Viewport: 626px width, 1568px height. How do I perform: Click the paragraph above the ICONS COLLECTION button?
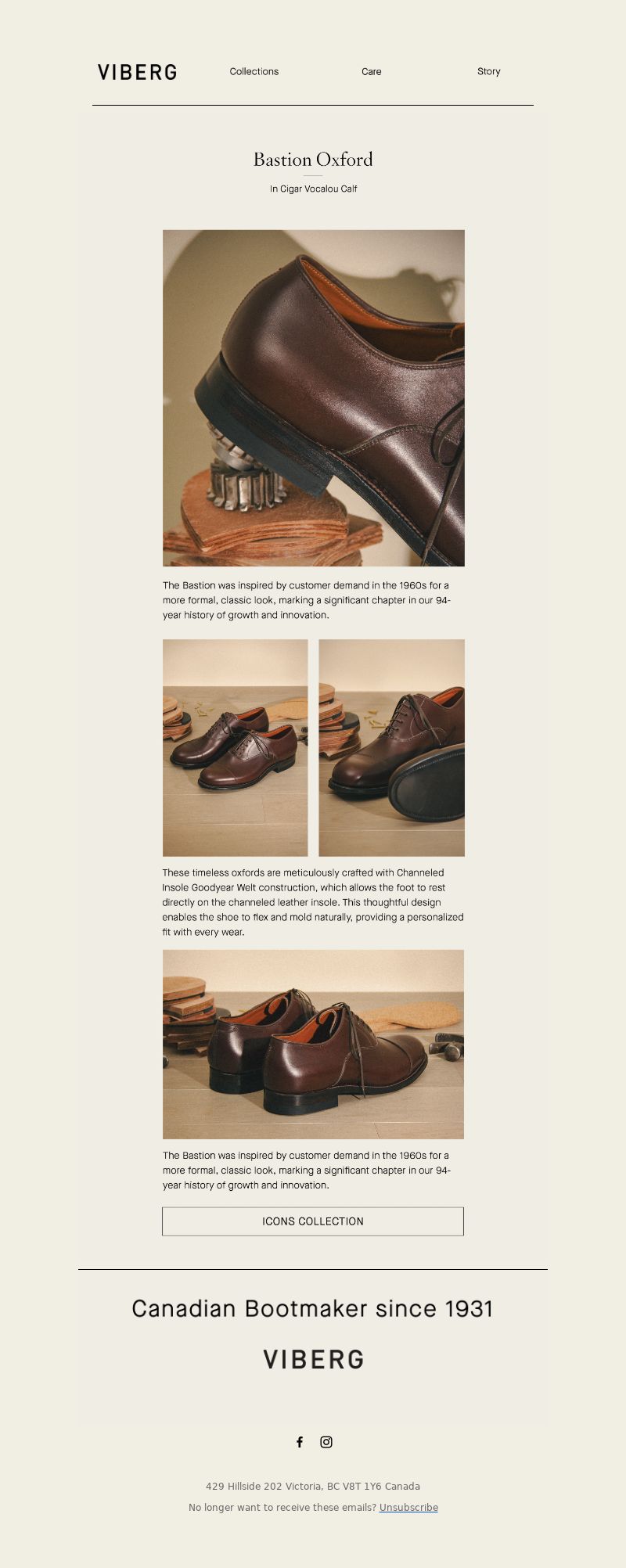pos(307,1171)
